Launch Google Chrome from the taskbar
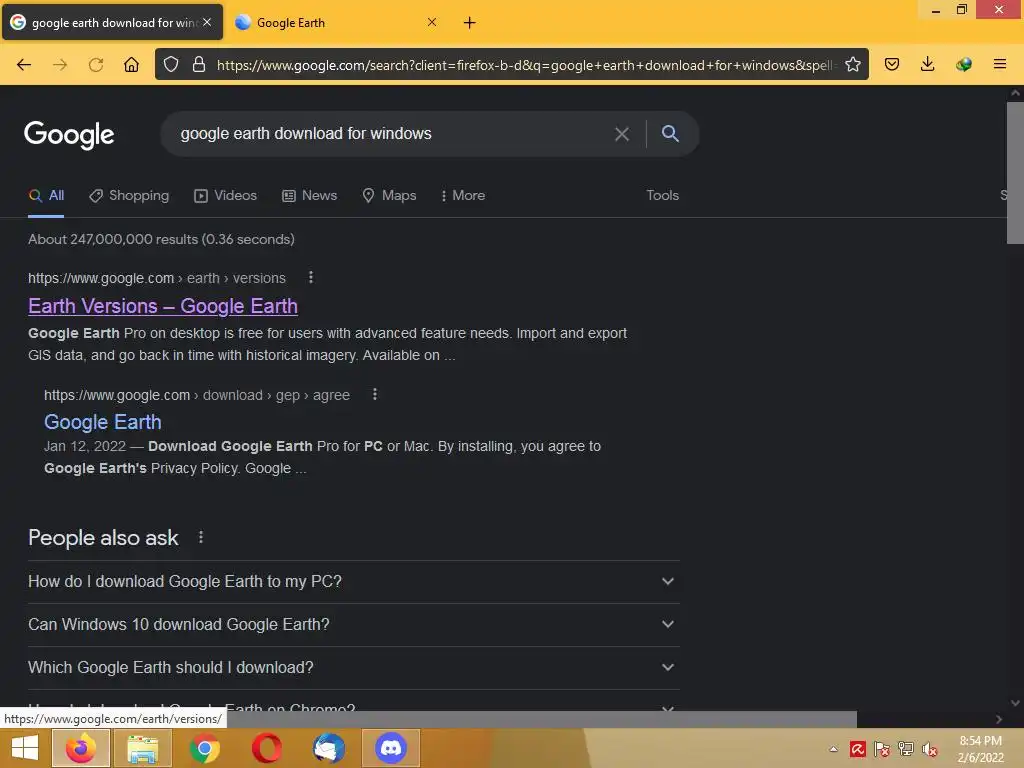Image resolution: width=1024 pixels, height=768 pixels. point(205,748)
